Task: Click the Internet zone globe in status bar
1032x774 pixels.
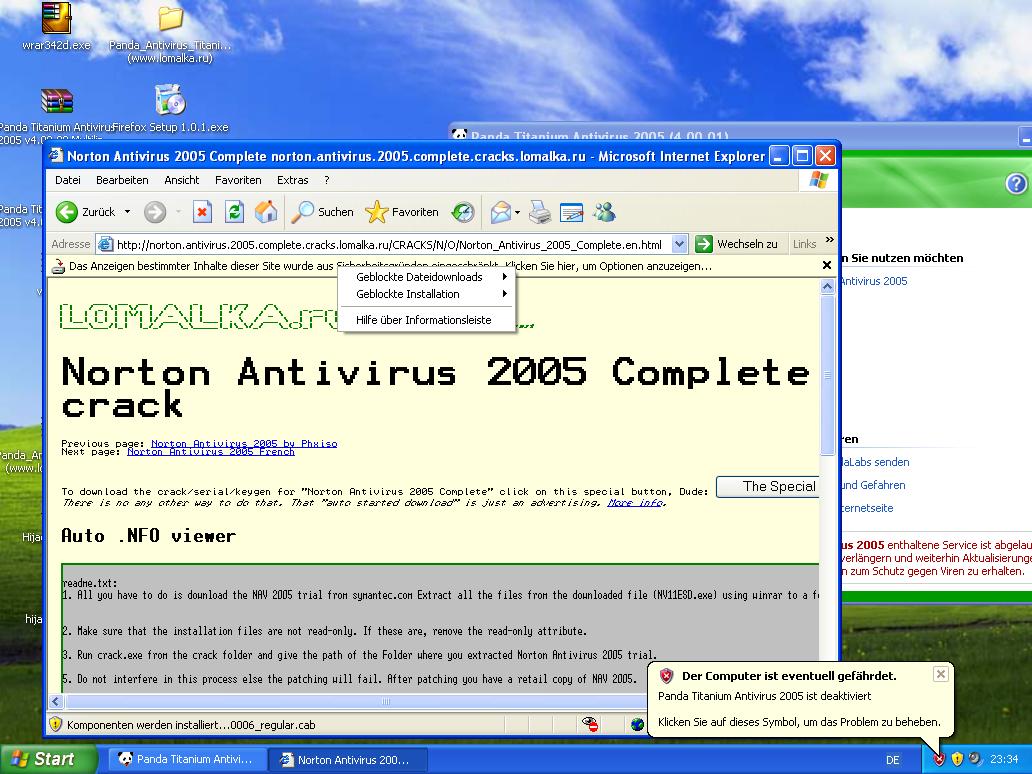Action: click(637, 724)
